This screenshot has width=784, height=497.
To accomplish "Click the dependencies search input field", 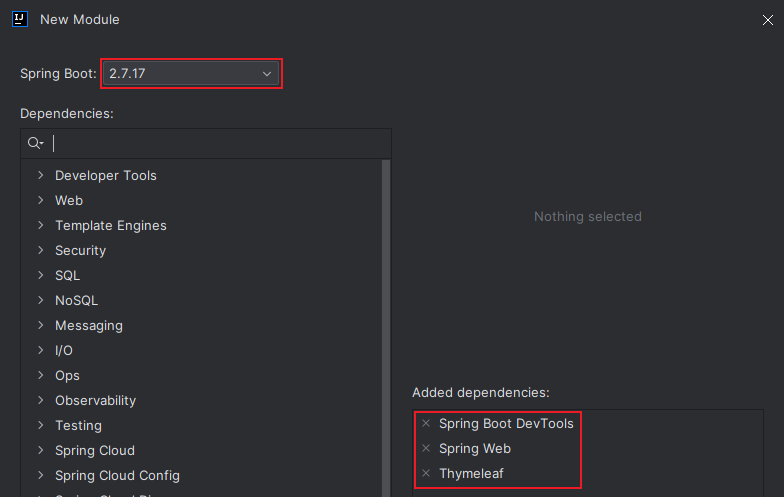I will 215,143.
